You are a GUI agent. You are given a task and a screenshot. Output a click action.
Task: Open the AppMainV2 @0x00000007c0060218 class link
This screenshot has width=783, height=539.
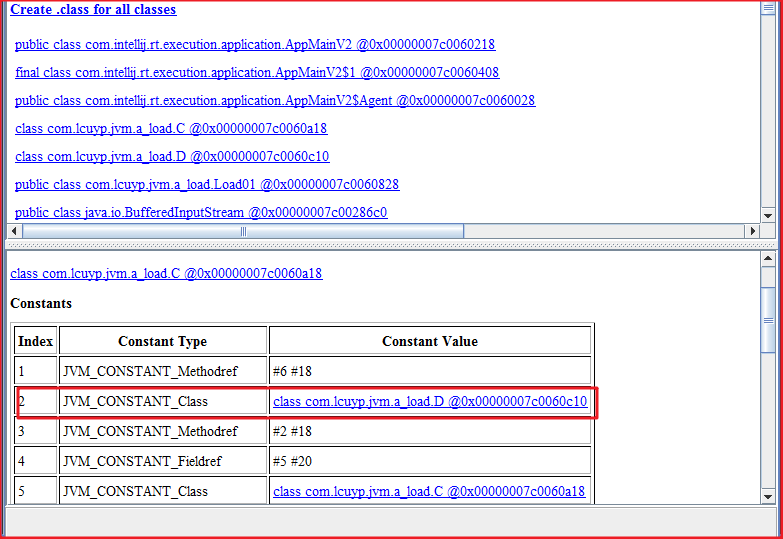(x=255, y=44)
